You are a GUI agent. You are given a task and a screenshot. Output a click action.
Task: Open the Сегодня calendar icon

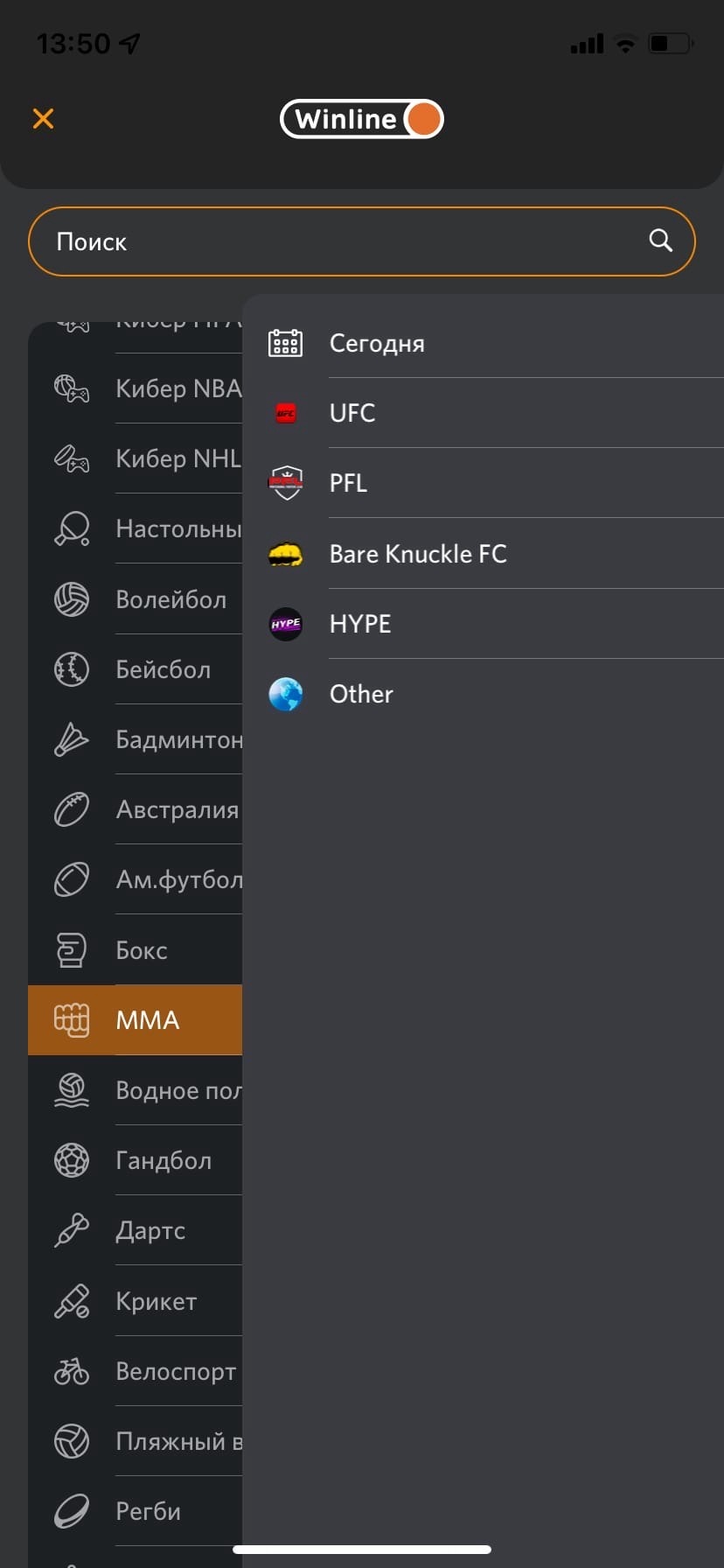coord(285,343)
